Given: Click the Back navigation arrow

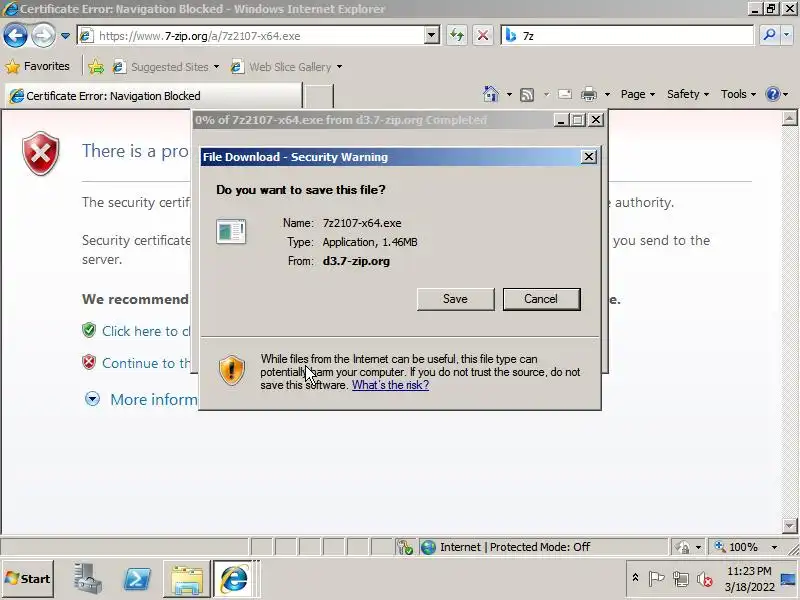Looking at the screenshot, I should tap(15, 36).
